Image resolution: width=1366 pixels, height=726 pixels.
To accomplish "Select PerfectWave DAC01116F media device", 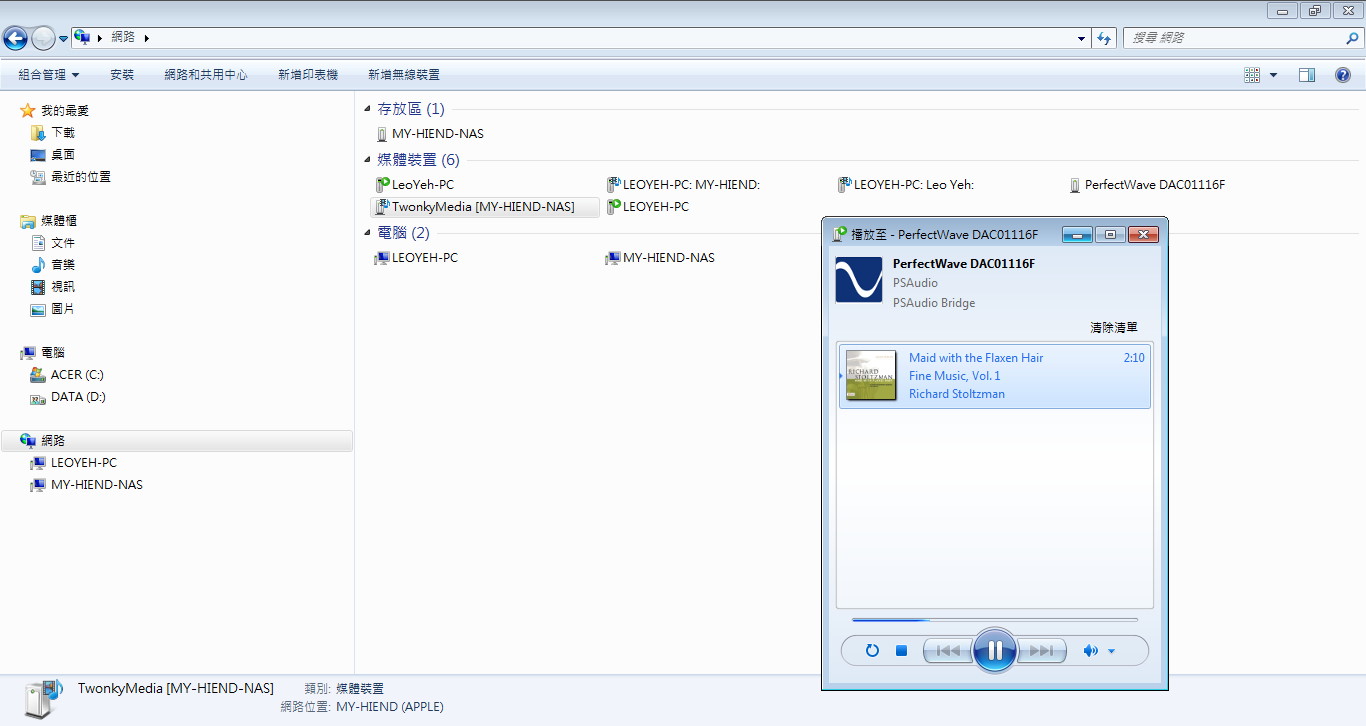I will (1147, 185).
